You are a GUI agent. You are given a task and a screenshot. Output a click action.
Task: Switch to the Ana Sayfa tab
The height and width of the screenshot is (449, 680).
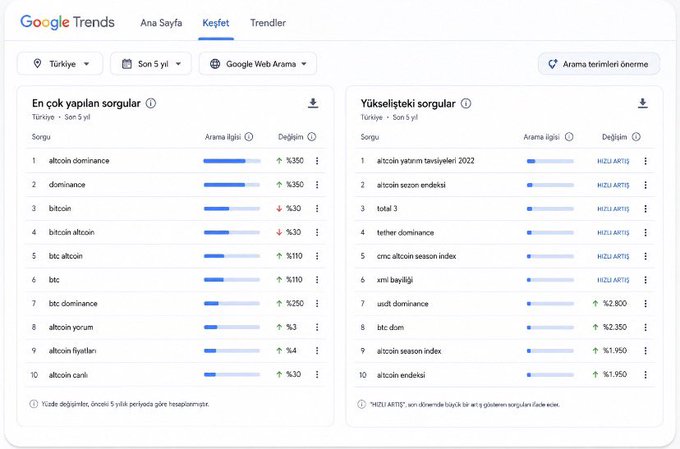point(161,23)
